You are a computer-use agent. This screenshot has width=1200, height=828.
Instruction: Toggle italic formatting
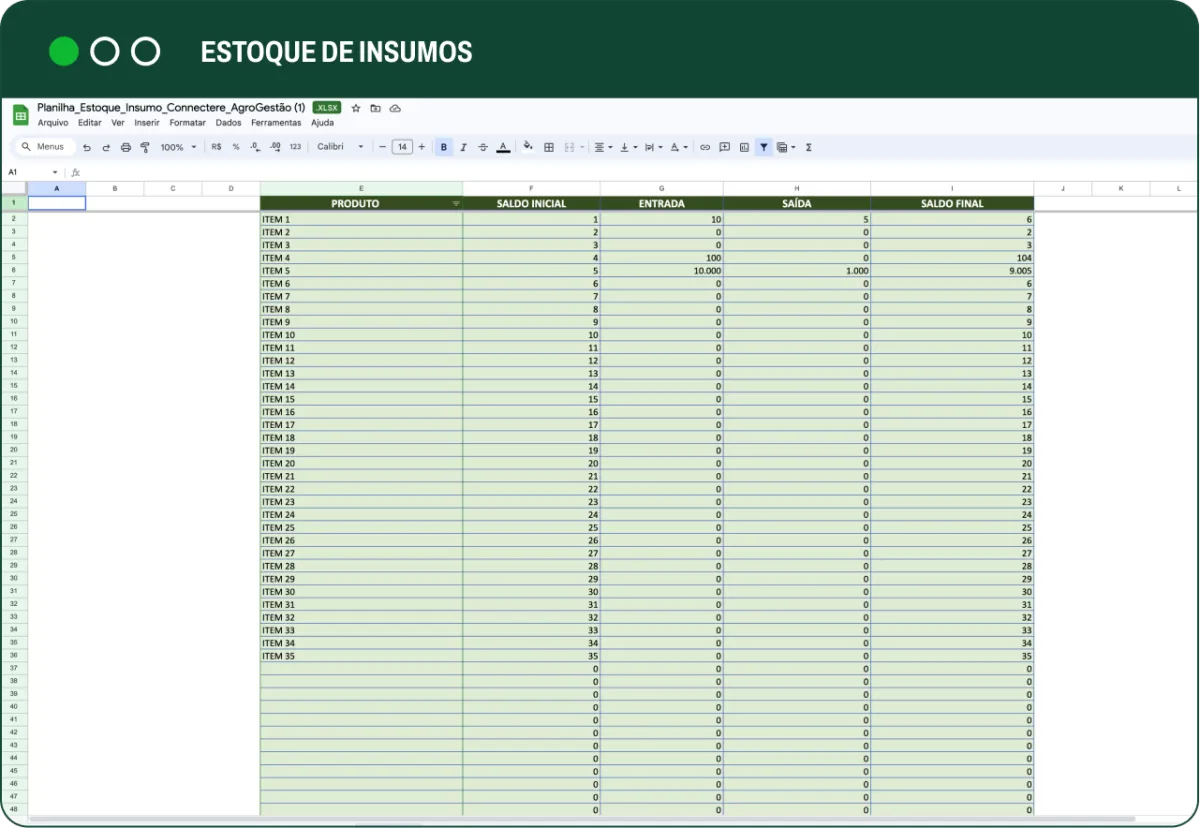pos(463,147)
